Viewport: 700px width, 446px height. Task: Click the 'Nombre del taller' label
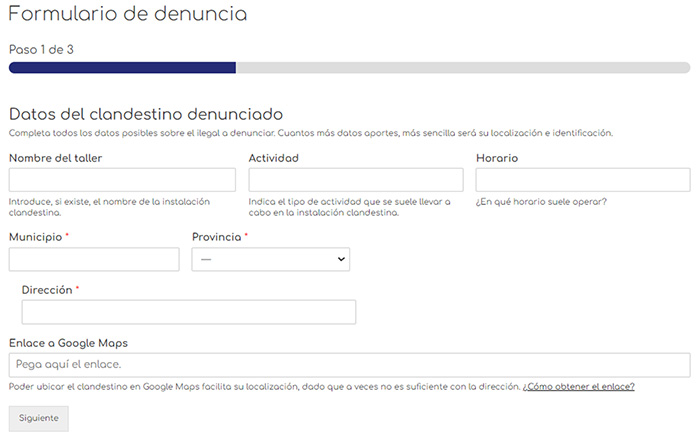55,158
